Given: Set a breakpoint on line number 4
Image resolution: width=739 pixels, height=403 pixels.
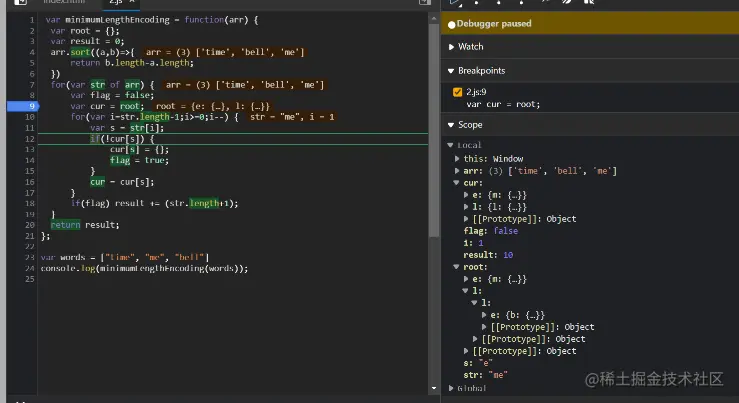Looking at the screenshot, I should point(32,52).
